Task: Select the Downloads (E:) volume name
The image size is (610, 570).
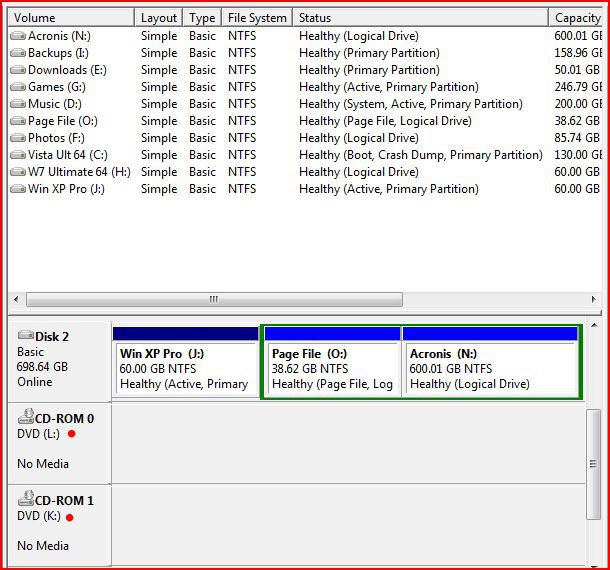Action: click(x=67, y=70)
